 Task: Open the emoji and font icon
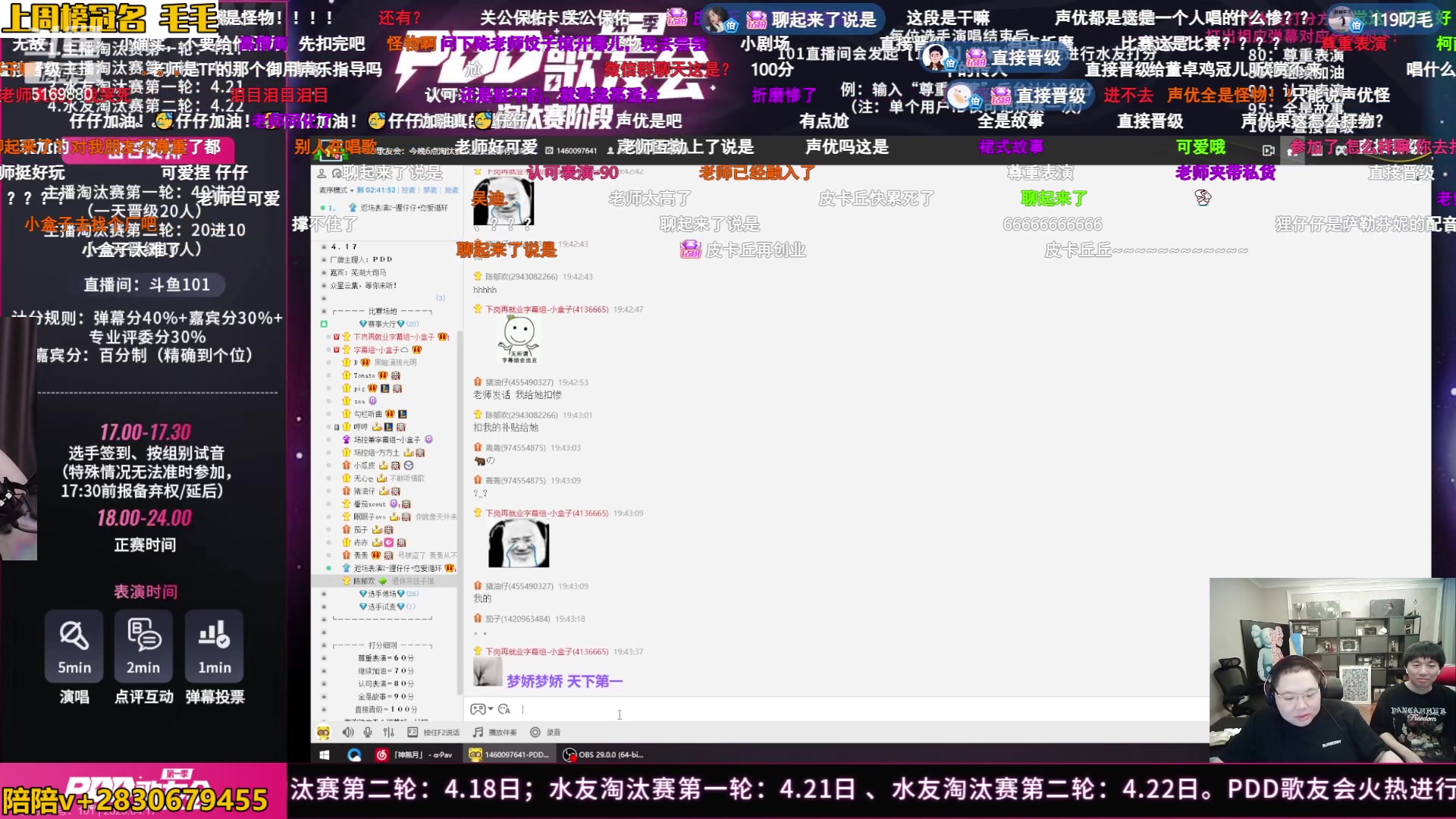tap(504, 709)
